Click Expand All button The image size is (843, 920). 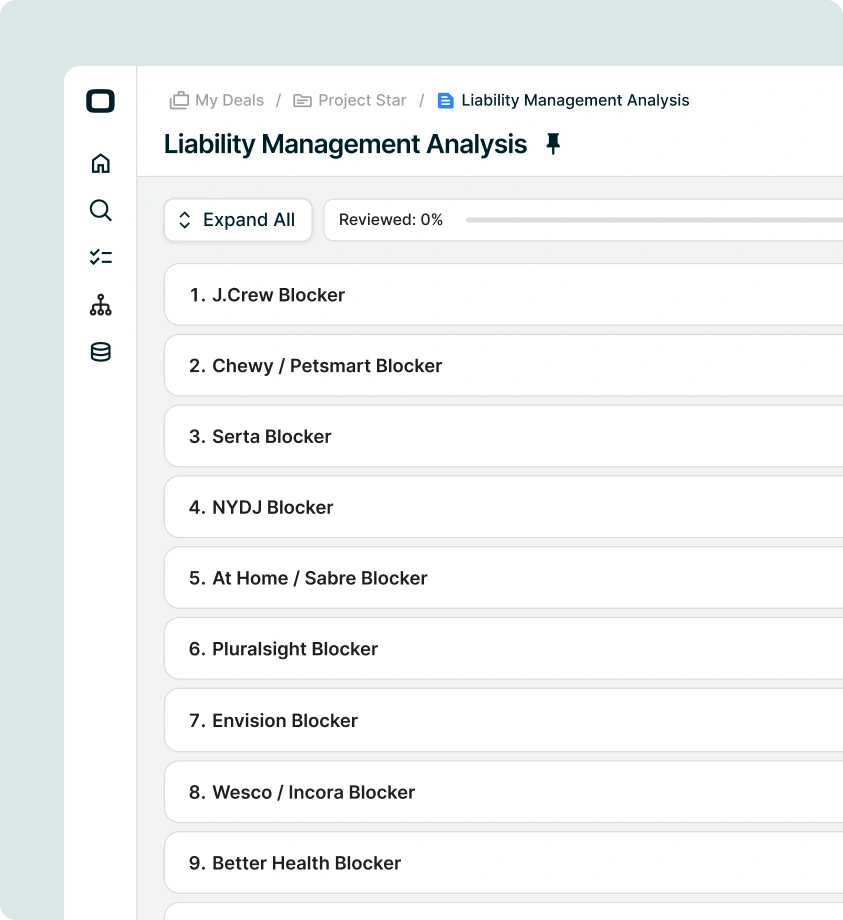coord(238,220)
